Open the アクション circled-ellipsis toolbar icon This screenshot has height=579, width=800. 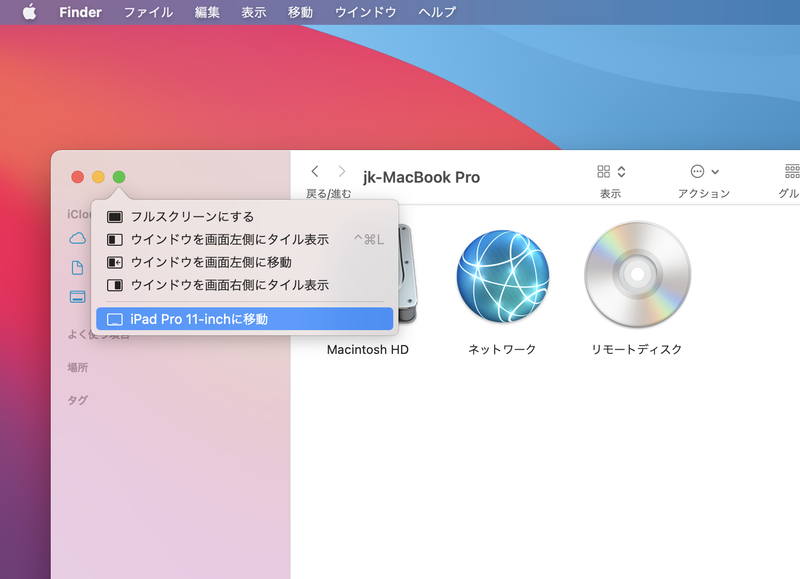699,171
